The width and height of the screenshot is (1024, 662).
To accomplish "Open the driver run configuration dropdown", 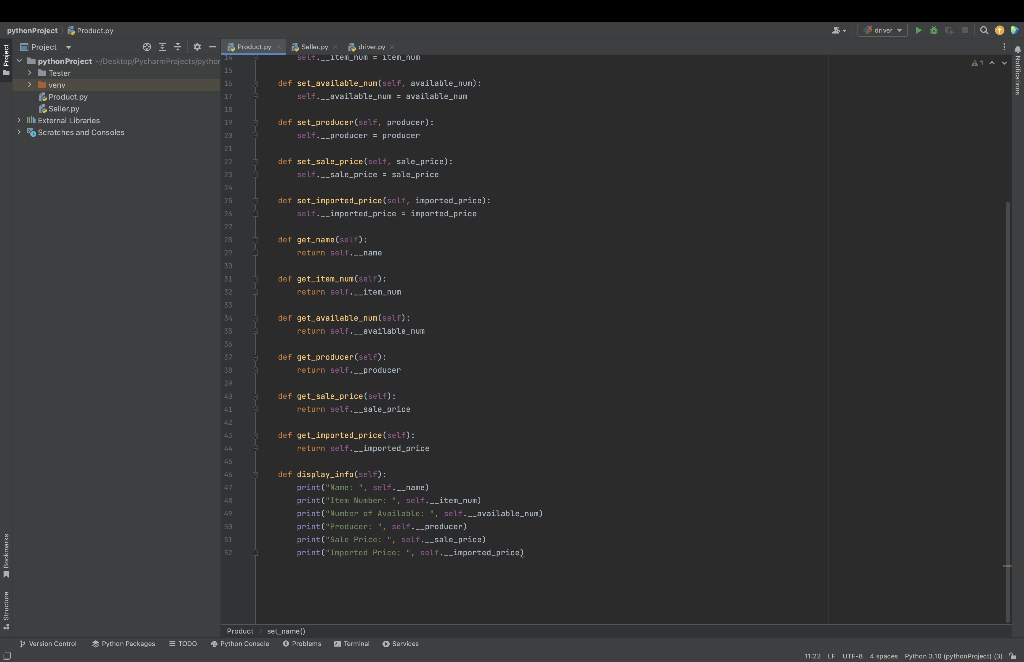I will click(x=899, y=30).
